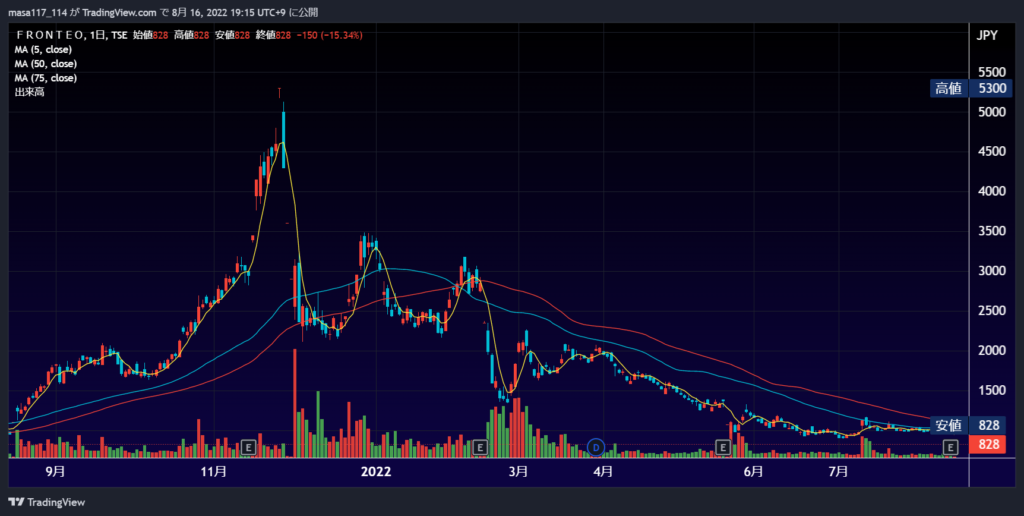This screenshot has height=516, width=1024.
Task: Click the 11月 date label
Action: pos(214,472)
